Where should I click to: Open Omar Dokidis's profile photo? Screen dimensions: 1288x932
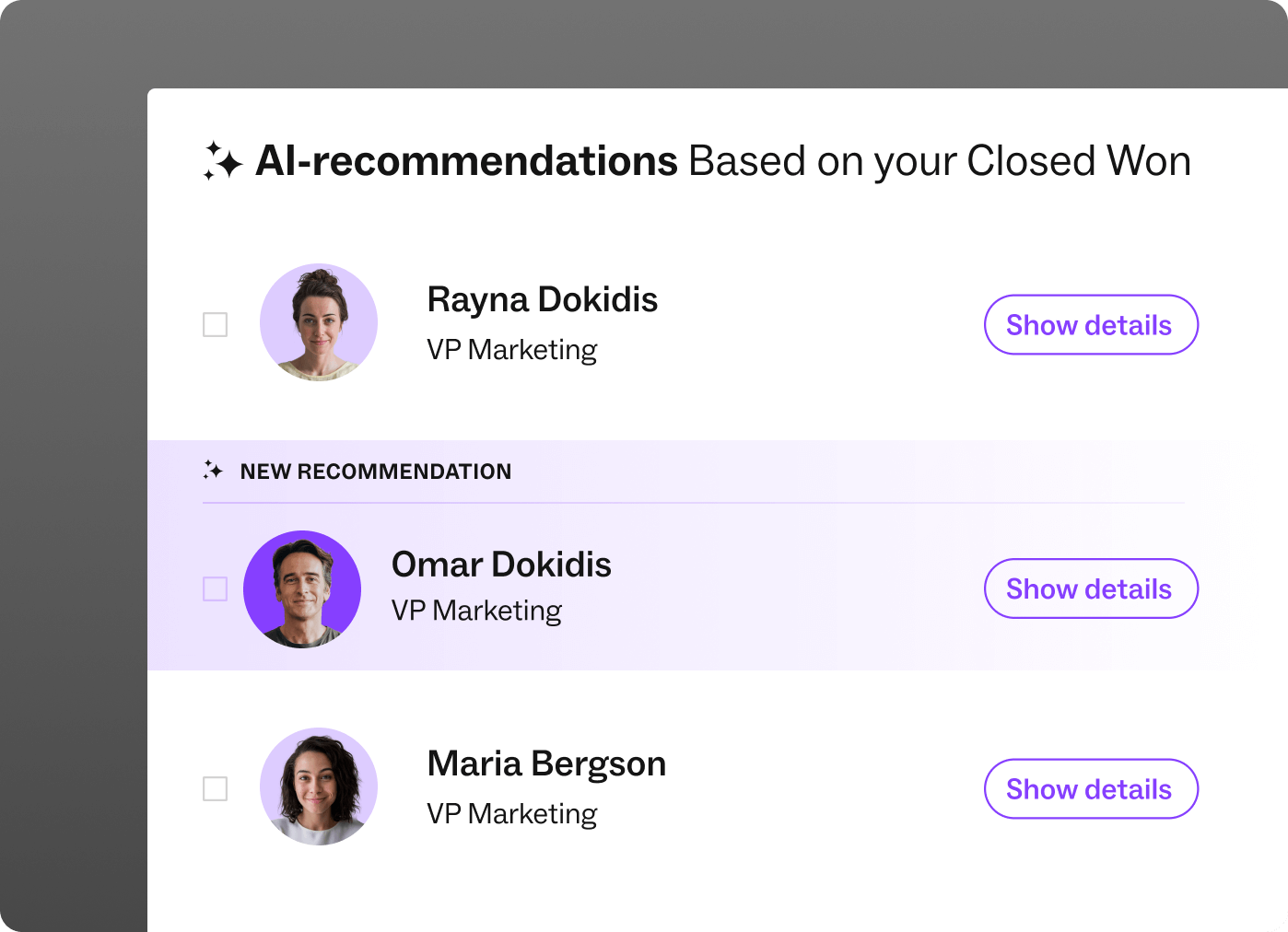point(302,589)
